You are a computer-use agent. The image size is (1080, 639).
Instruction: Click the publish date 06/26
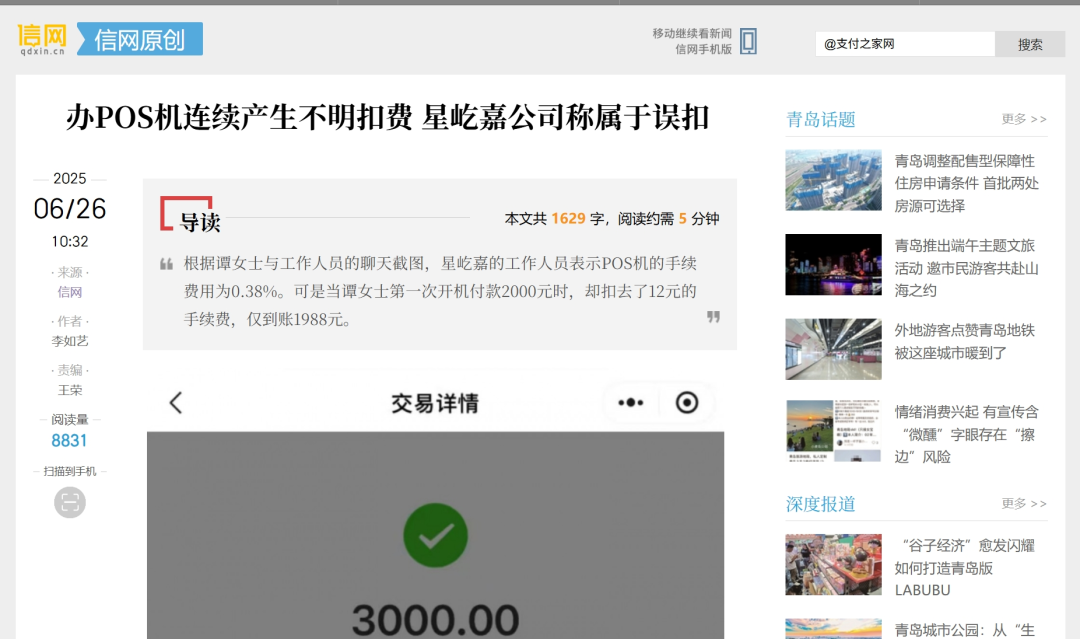70,209
